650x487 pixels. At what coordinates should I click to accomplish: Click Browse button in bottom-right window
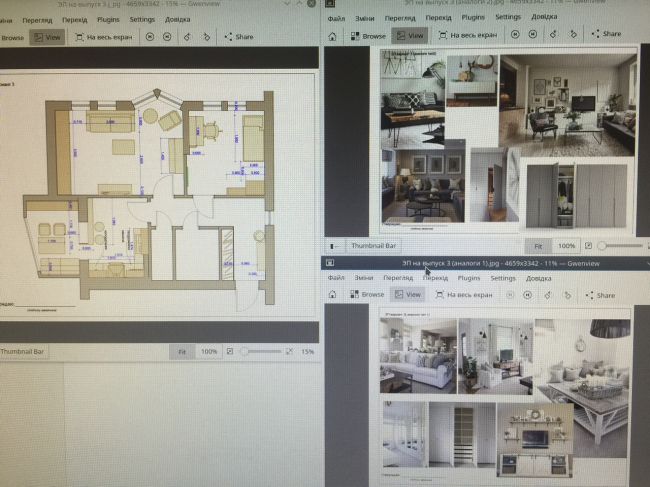coord(367,295)
